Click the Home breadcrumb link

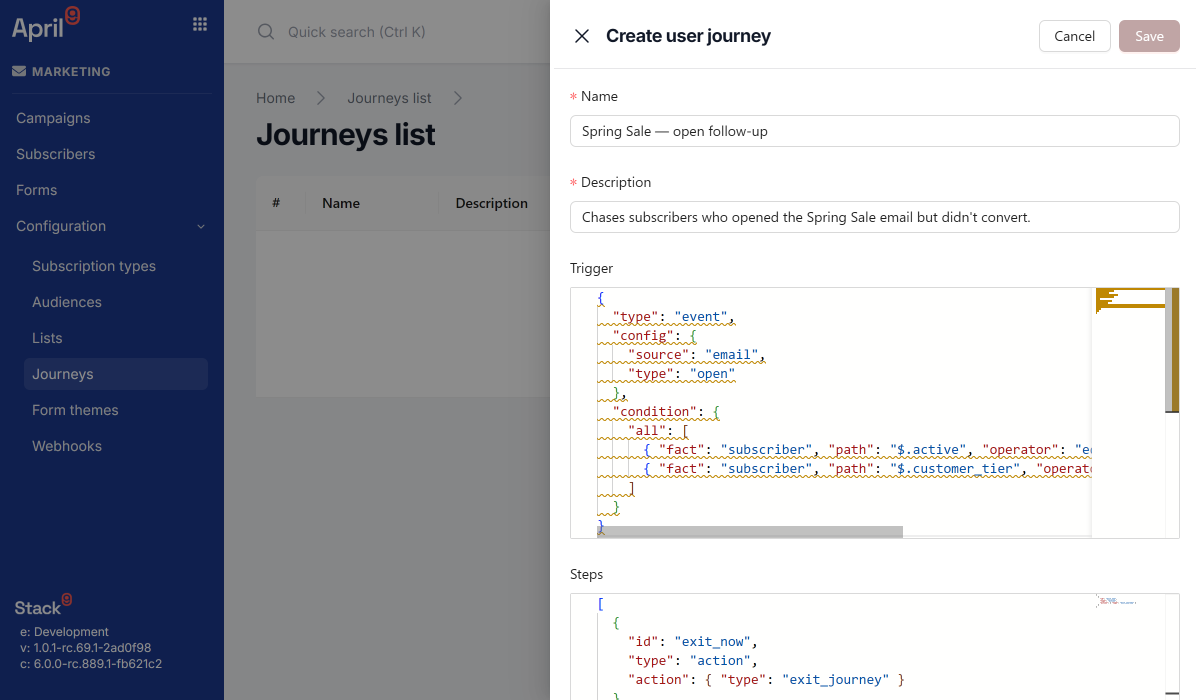tap(276, 98)
